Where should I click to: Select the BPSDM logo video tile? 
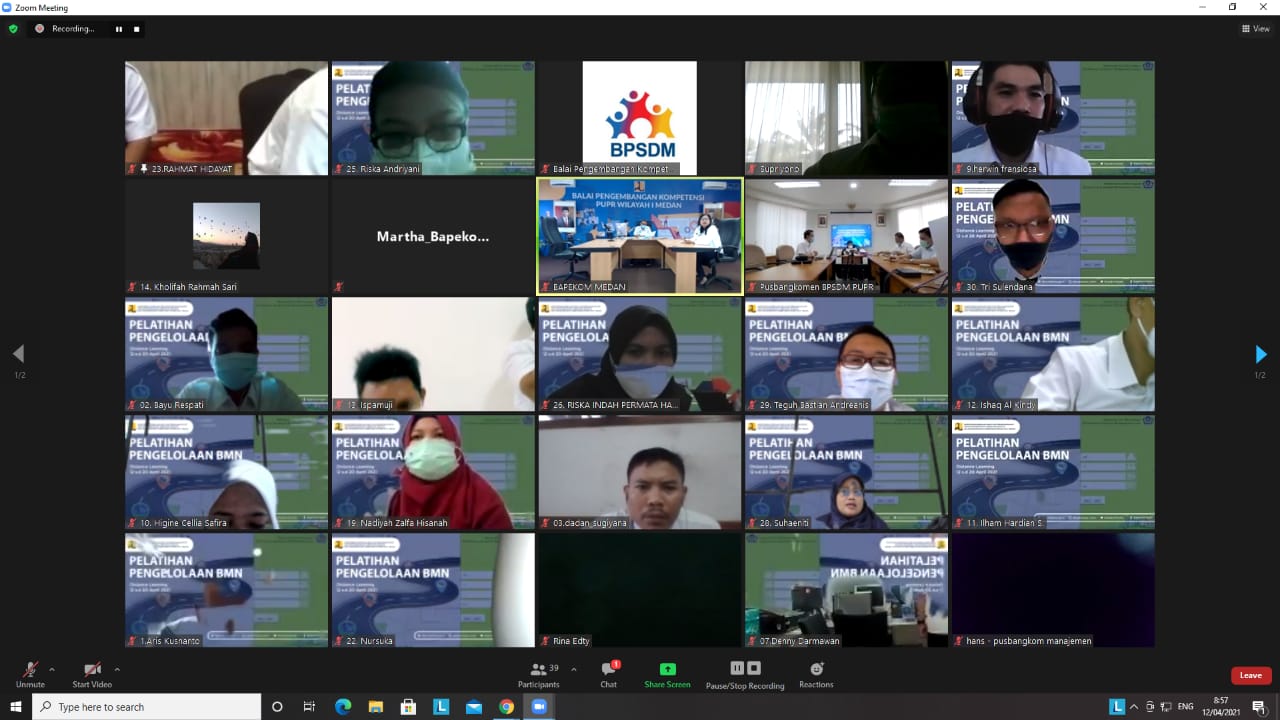[640, 118]
